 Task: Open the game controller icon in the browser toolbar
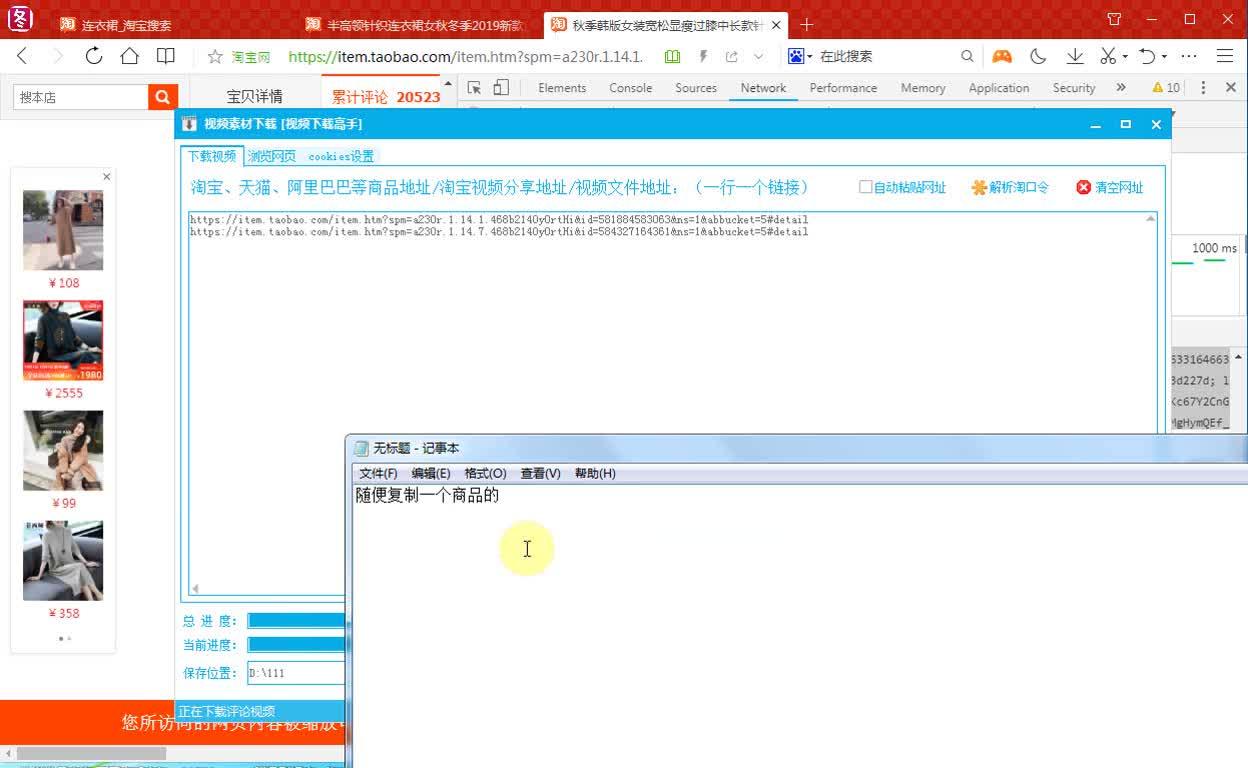[1002, 57]
